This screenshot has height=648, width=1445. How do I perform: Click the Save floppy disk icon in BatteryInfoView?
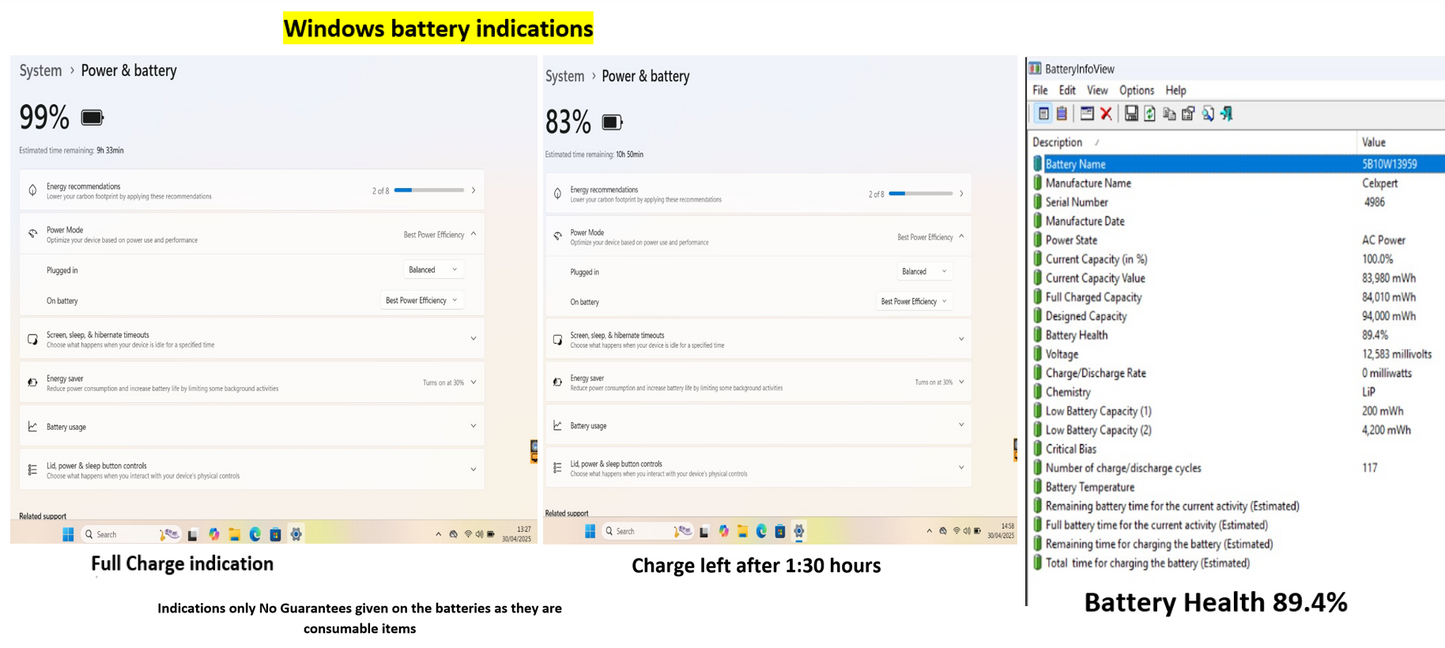[x=1131, y=114]
